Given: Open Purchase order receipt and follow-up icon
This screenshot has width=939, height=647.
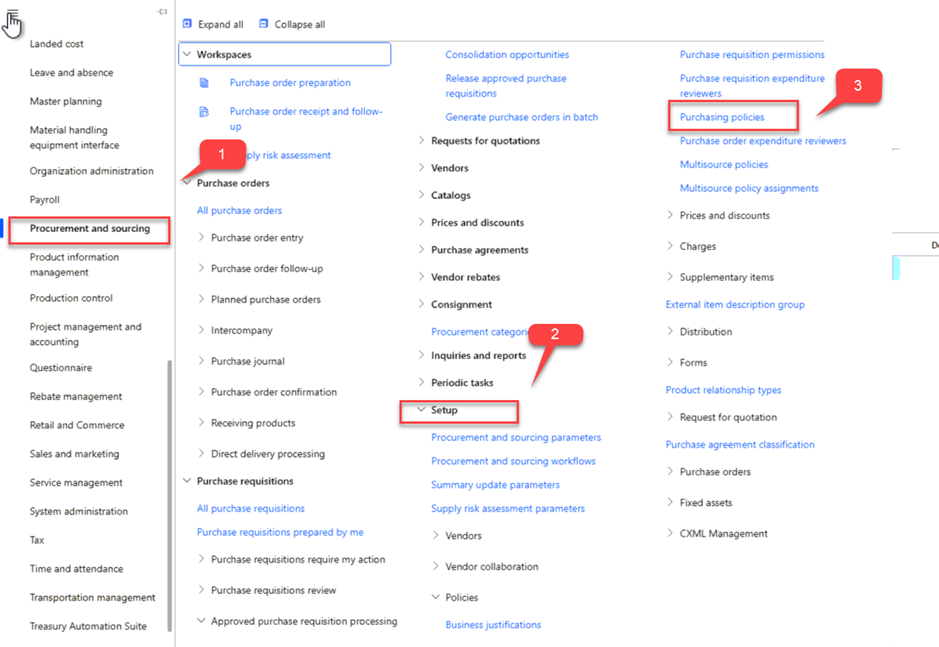Looking at the screenshot, I should pyautogui.click(x=204, y=111).
